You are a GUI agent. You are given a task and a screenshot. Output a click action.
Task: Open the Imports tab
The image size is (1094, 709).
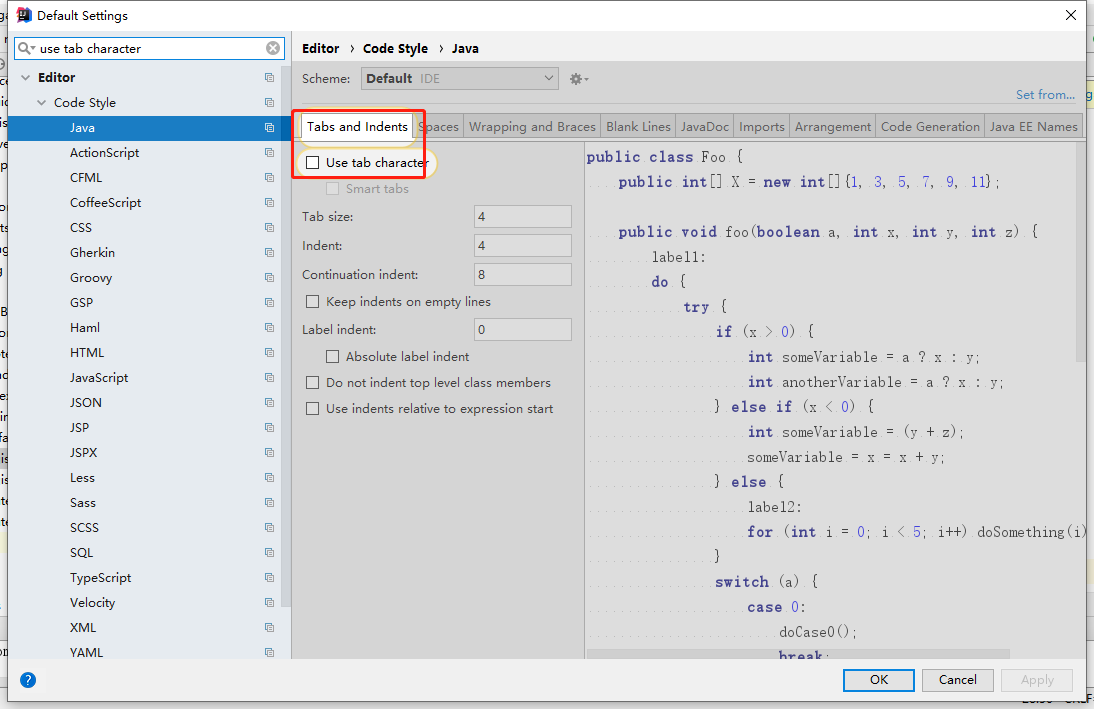(762, 126)
